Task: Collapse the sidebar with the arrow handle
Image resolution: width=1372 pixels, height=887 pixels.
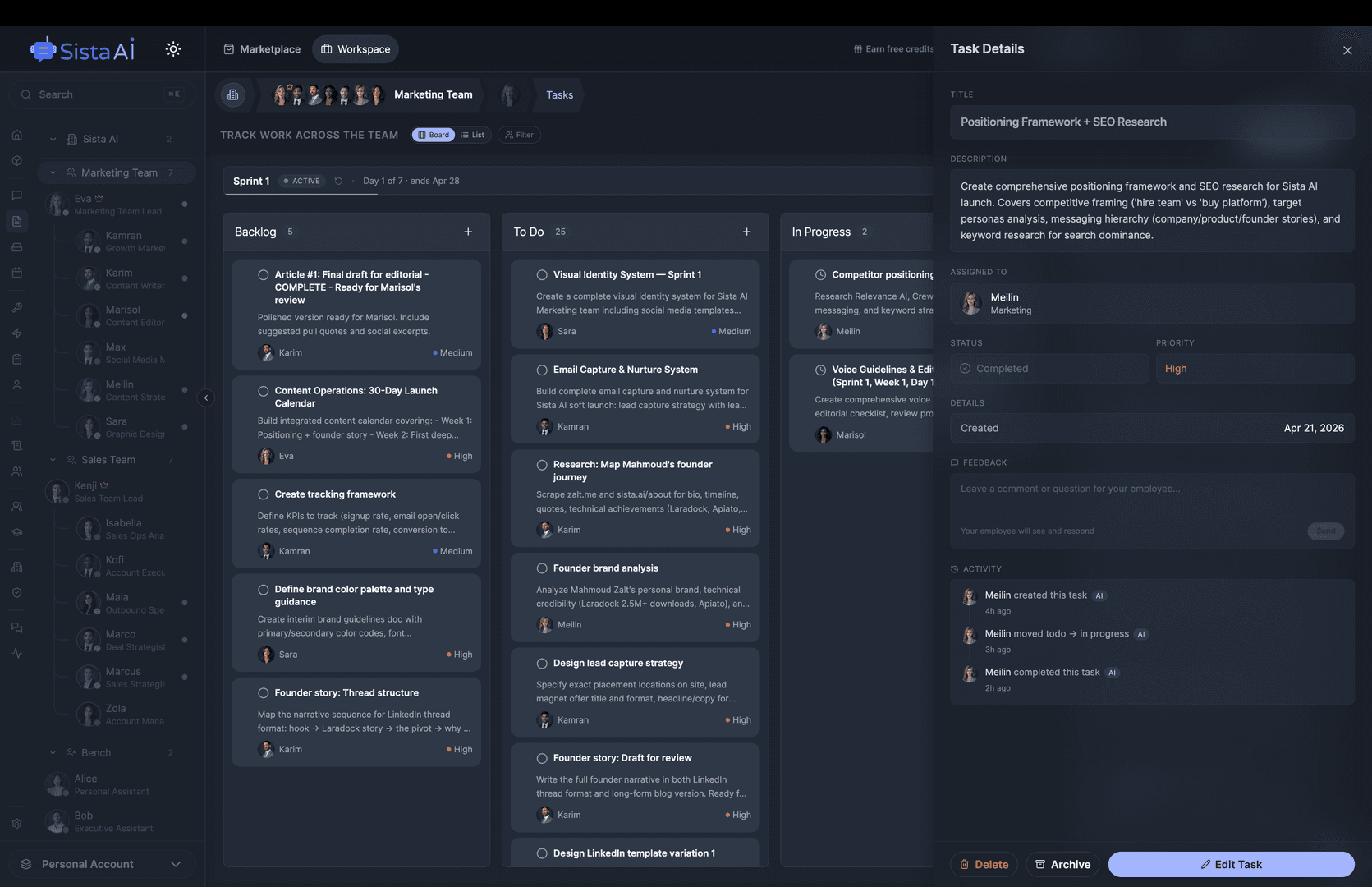Action: [x=206, y=398]
